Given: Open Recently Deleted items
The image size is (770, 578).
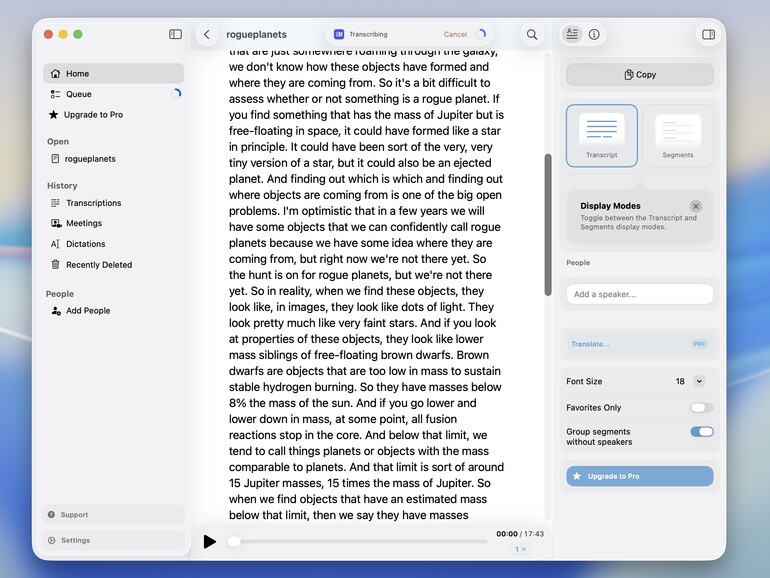Looking at the screenshot, I should [x=113, y=264].
